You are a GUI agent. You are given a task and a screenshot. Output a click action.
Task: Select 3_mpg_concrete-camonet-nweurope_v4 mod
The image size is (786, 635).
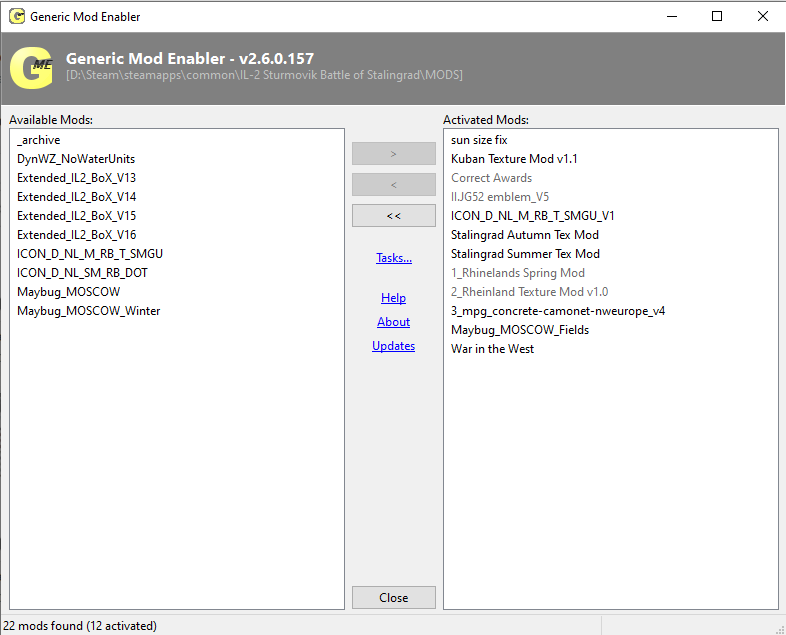(x=558, y=311)
